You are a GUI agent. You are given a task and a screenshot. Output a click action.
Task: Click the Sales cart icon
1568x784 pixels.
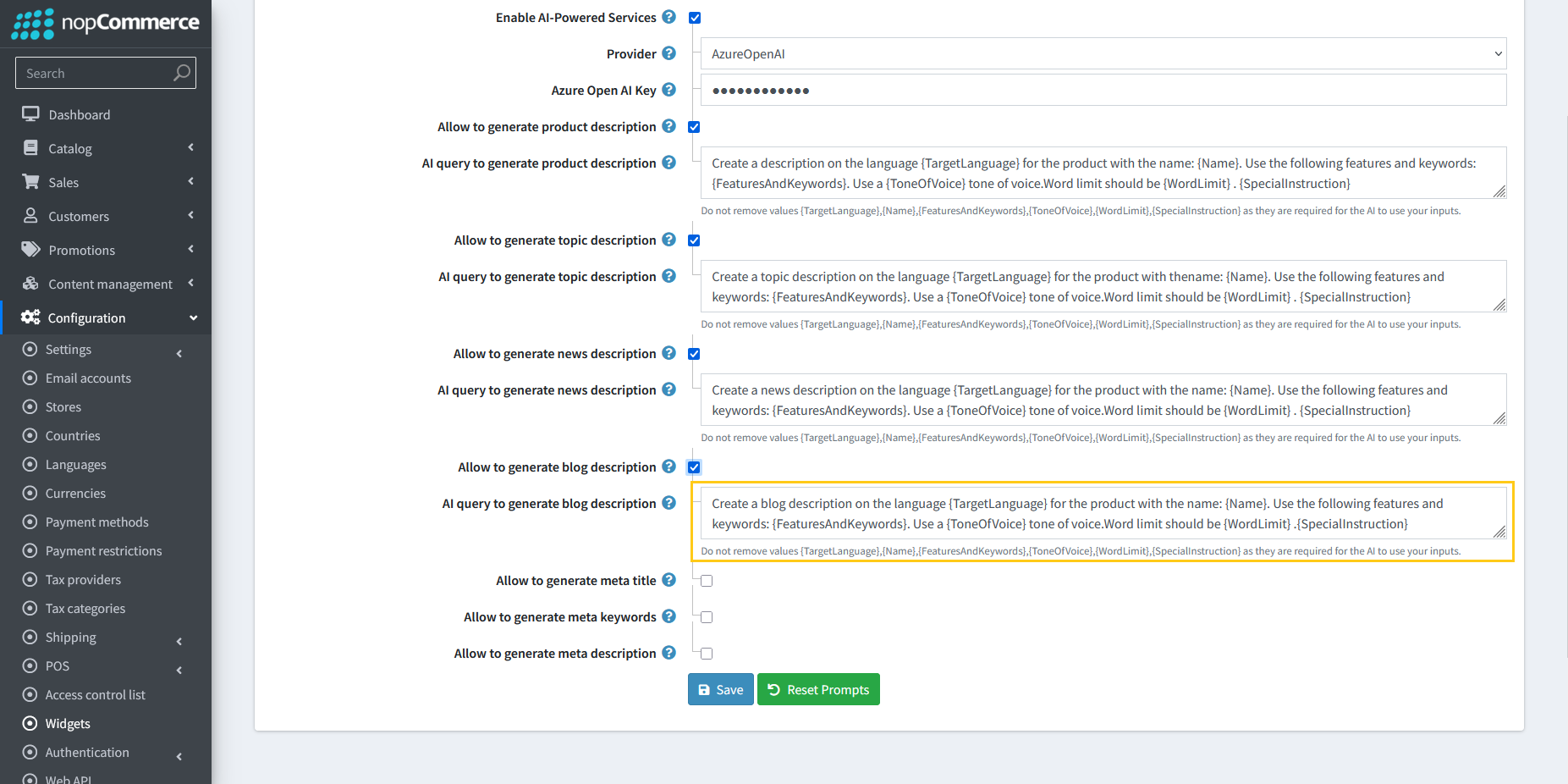pyautogui.click(x=30, y=181)
